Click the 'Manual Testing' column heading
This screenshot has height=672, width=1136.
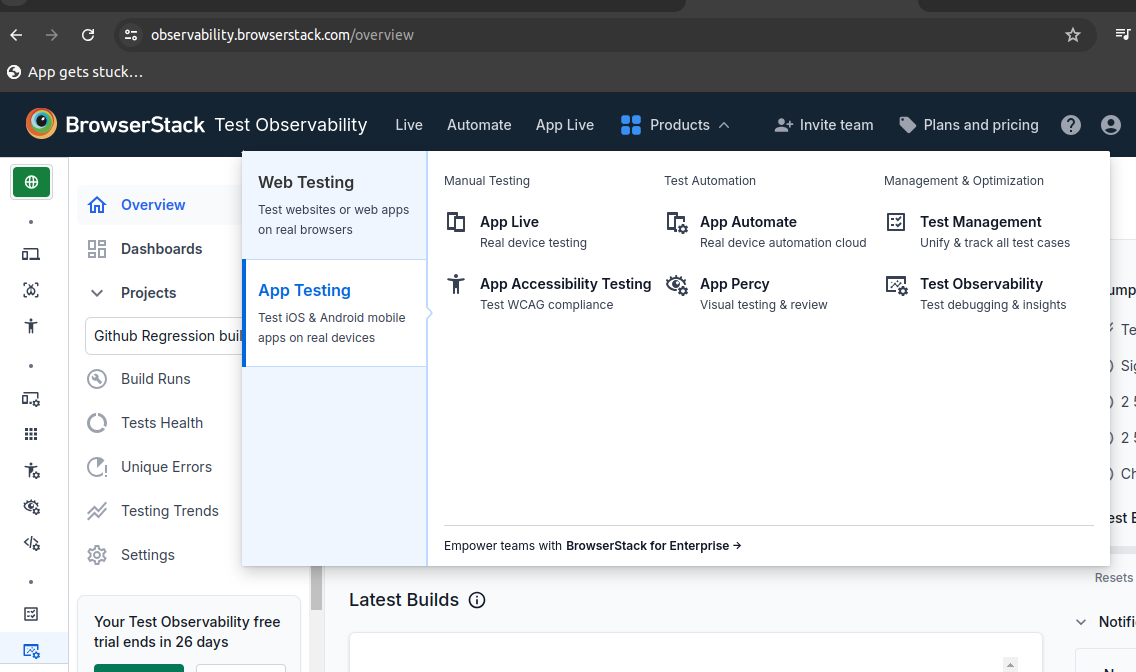point(487,181)
